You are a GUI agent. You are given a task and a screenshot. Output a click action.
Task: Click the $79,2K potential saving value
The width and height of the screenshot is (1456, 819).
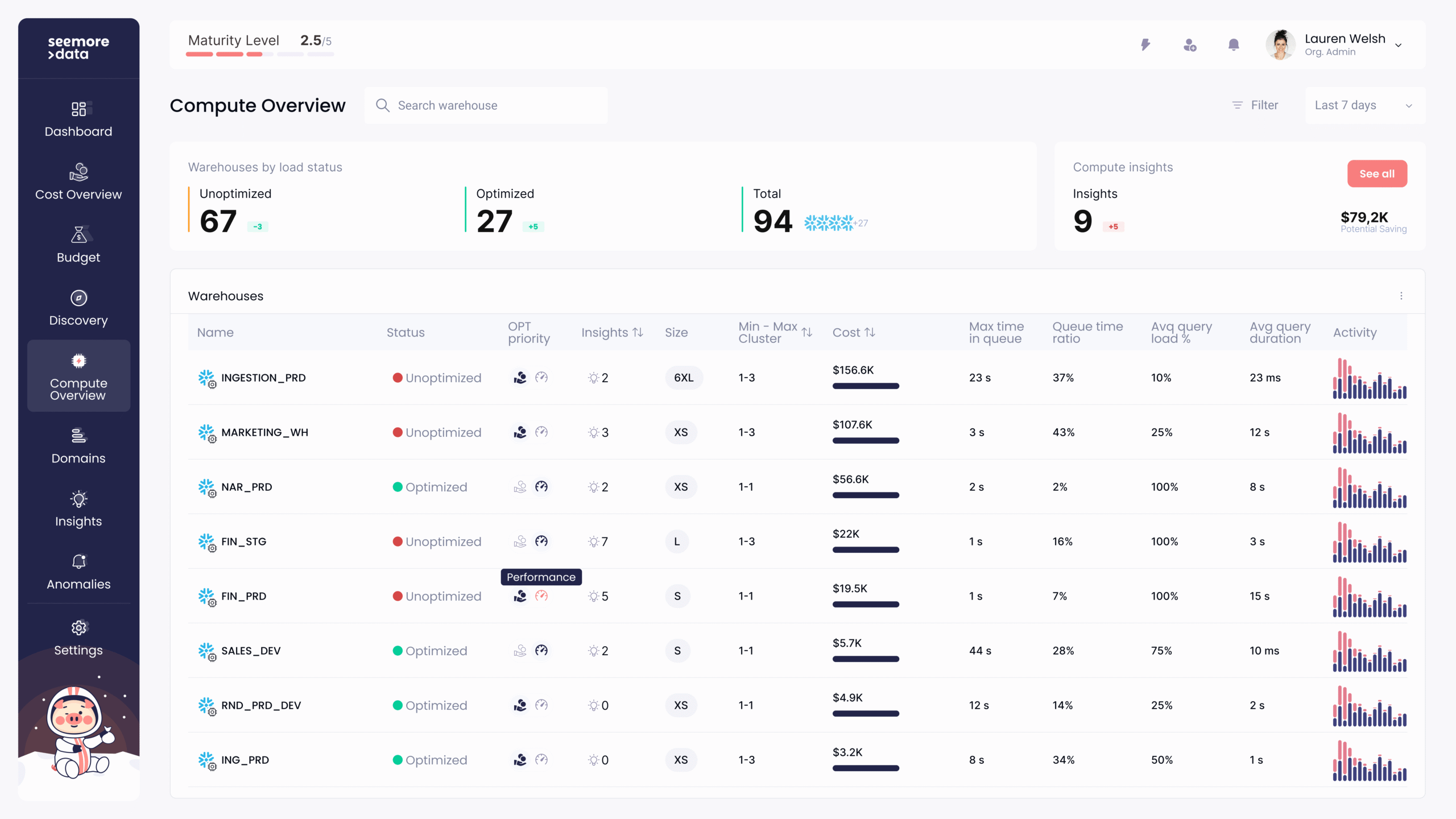1364,217
